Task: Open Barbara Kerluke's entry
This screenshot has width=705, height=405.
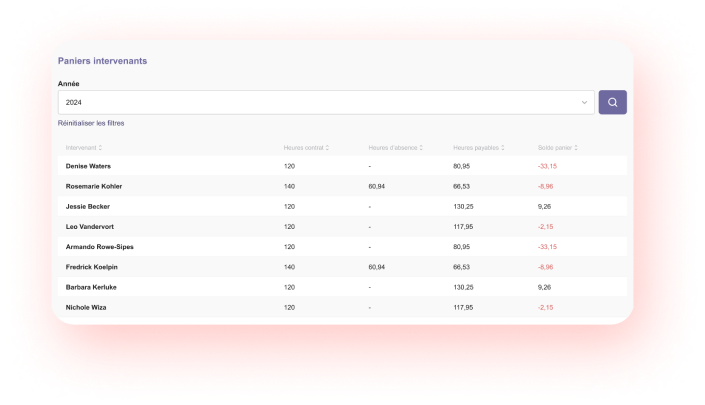Action: (92, 287)
